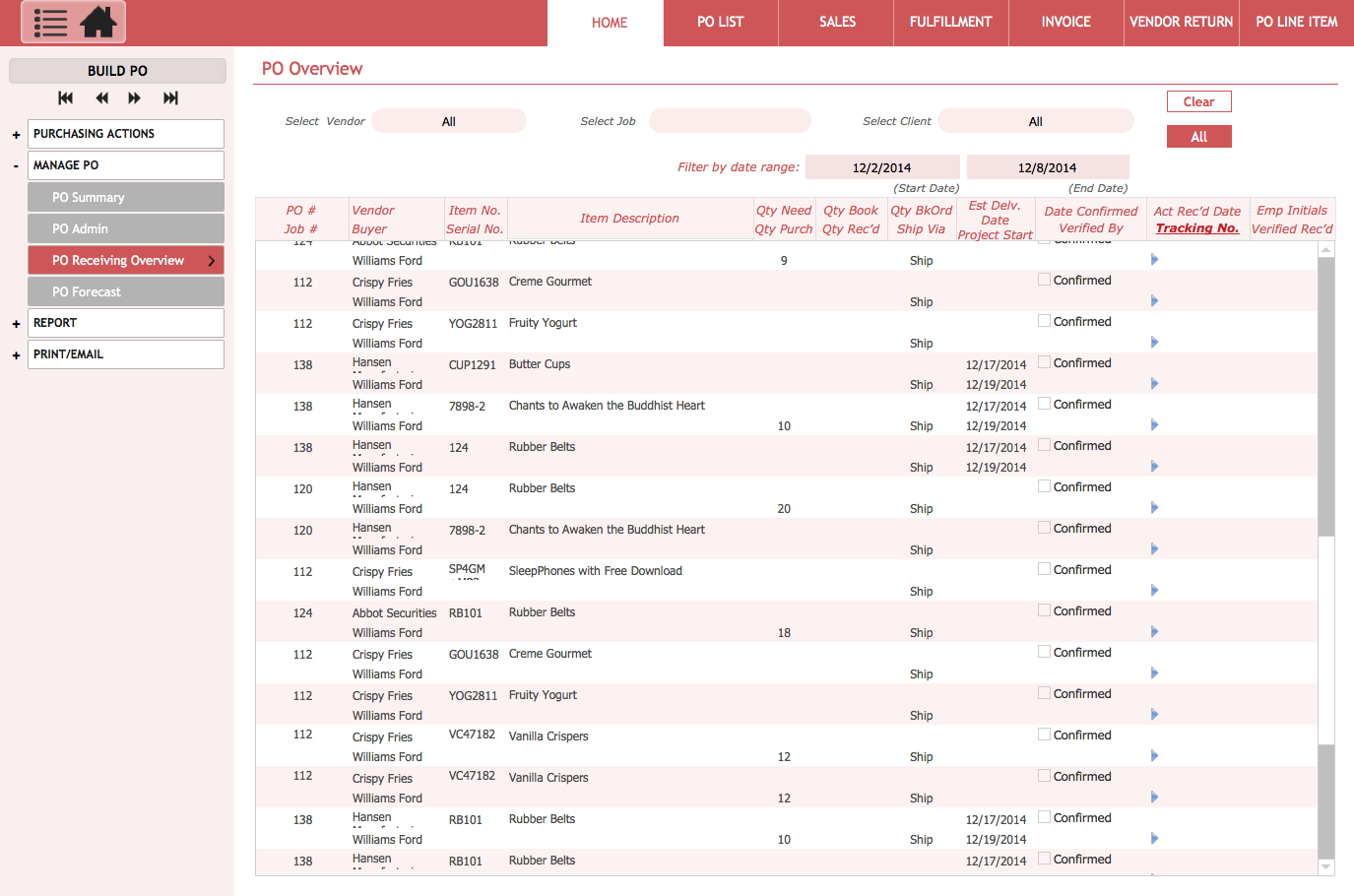Open the SALES tab

point(837,23)
